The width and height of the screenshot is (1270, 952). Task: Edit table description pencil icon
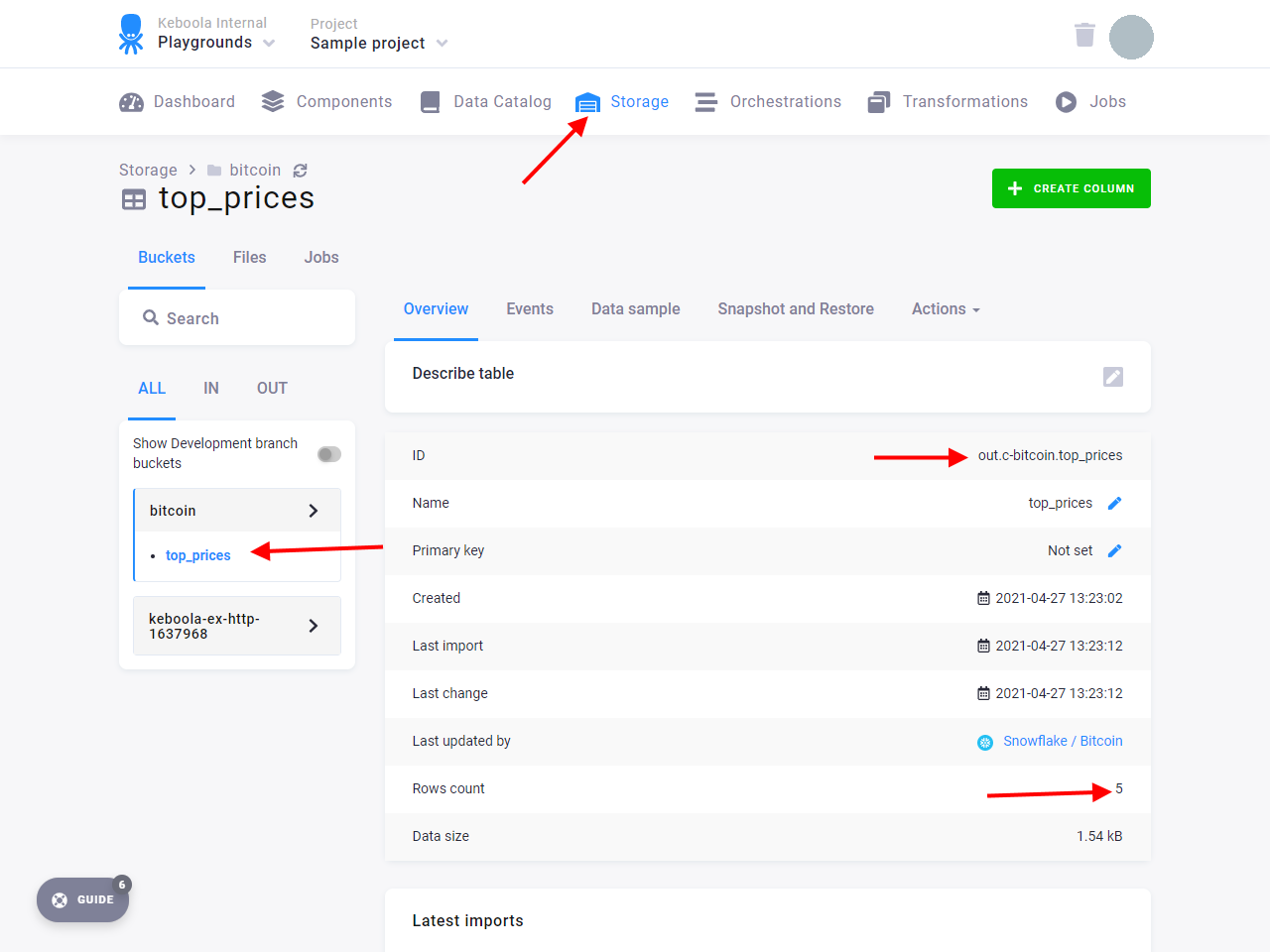[1113, 377]
